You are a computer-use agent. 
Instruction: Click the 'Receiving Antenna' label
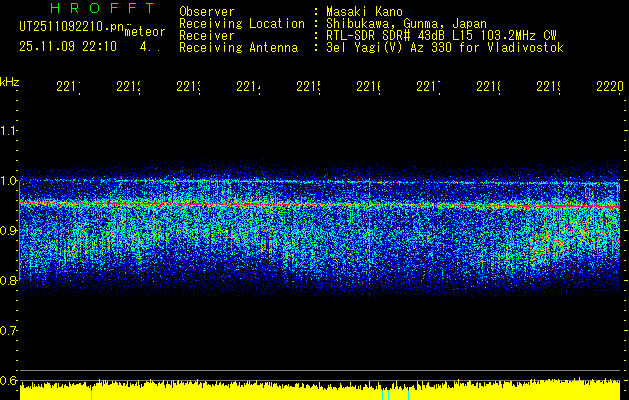click(x=239, y=48)
